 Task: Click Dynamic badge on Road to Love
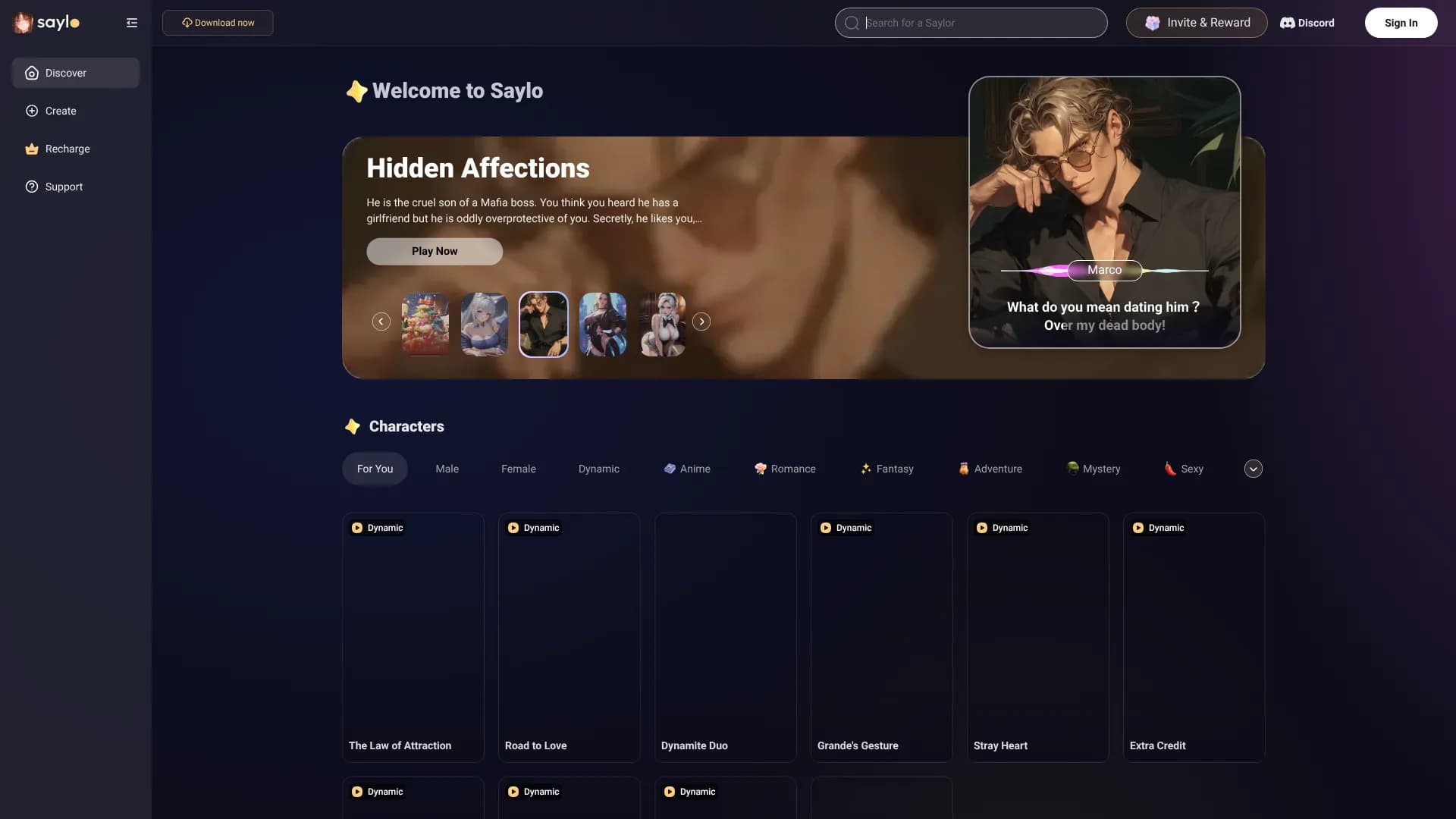coord(534,528)
